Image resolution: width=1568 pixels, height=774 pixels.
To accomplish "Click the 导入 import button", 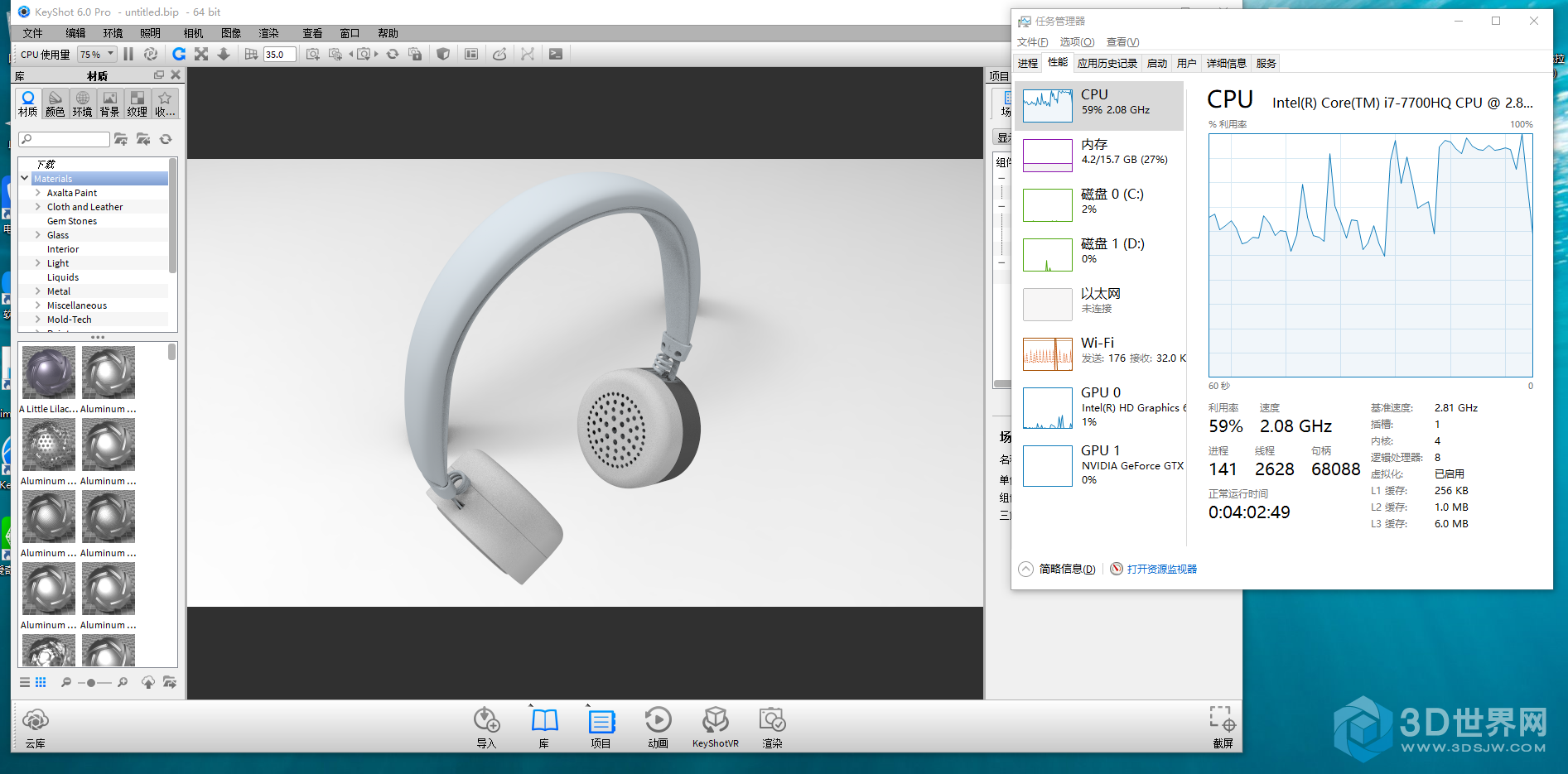I will (x=486, y=728).
